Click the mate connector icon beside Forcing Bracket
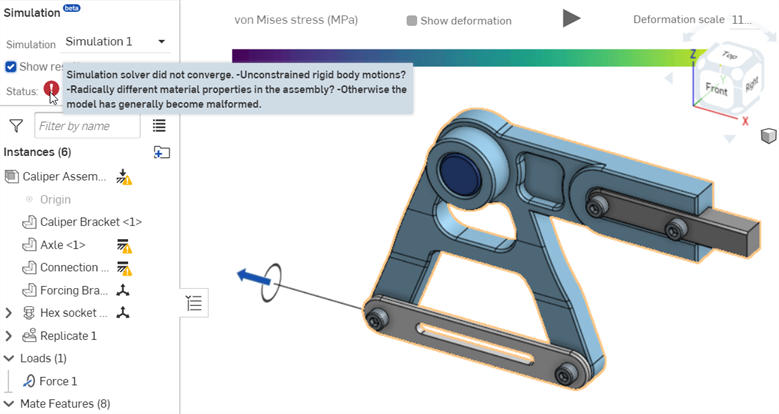This screenshot has width=779, height=414. click(x=123, y=291)
